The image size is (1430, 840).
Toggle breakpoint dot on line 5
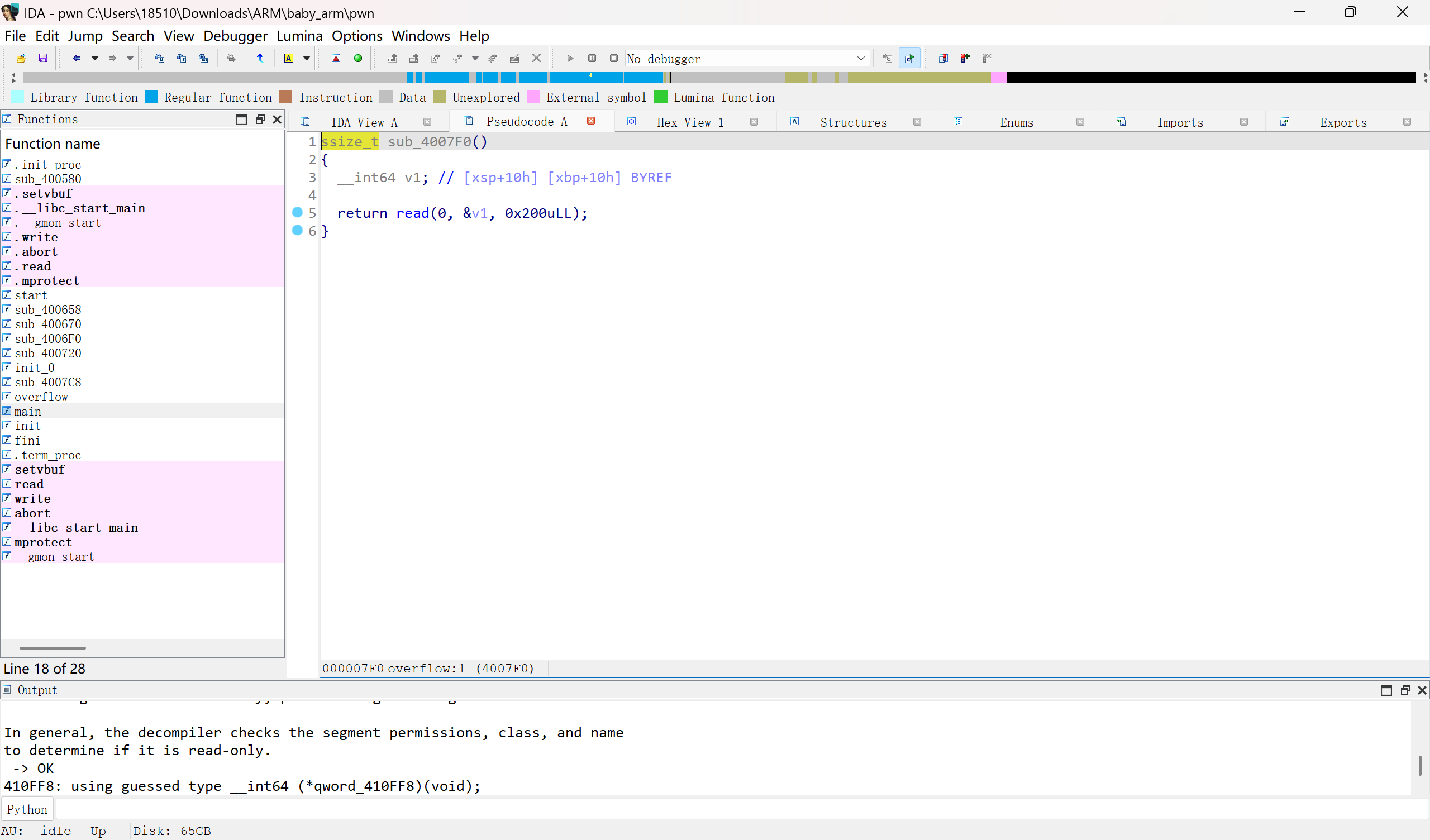(x=297, y=213)
